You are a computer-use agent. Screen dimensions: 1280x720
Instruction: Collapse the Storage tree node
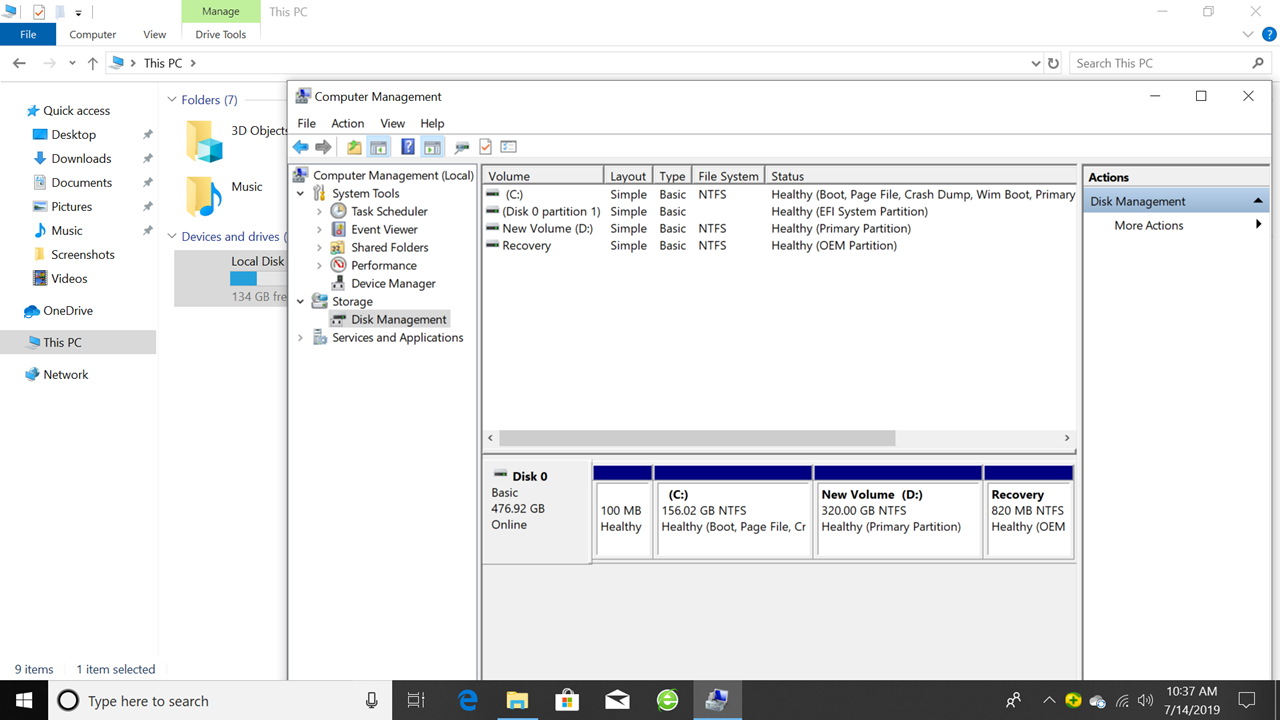click(301, 302)
